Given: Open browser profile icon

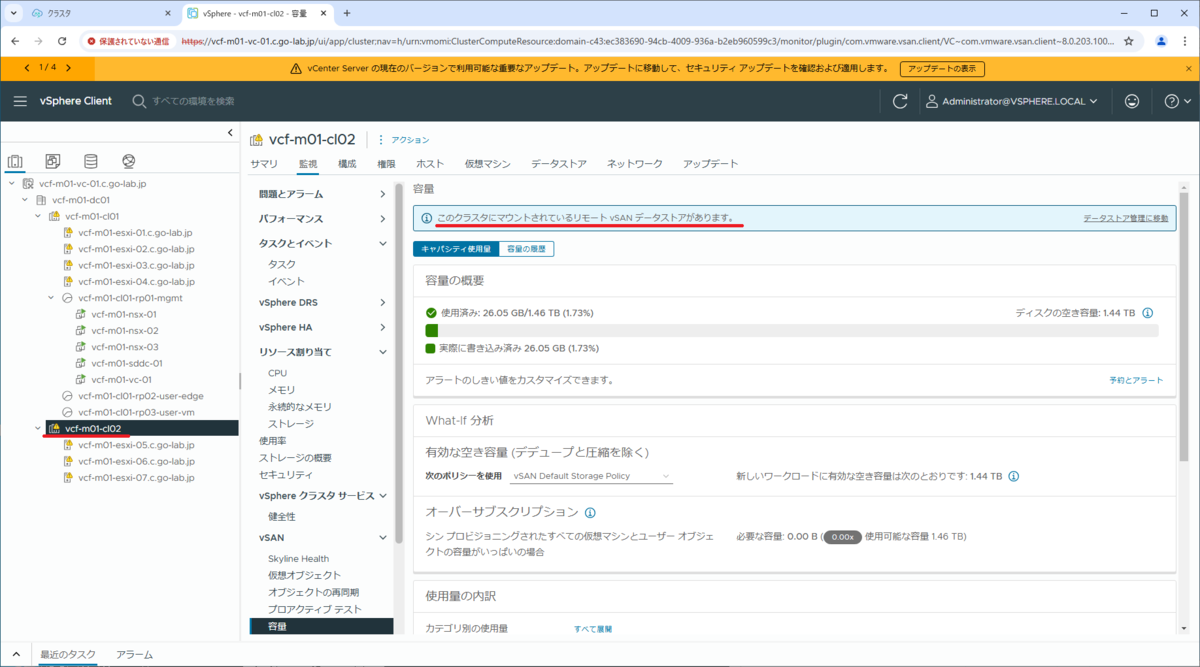Looking at the screenshot, I should coord(1161,41).
